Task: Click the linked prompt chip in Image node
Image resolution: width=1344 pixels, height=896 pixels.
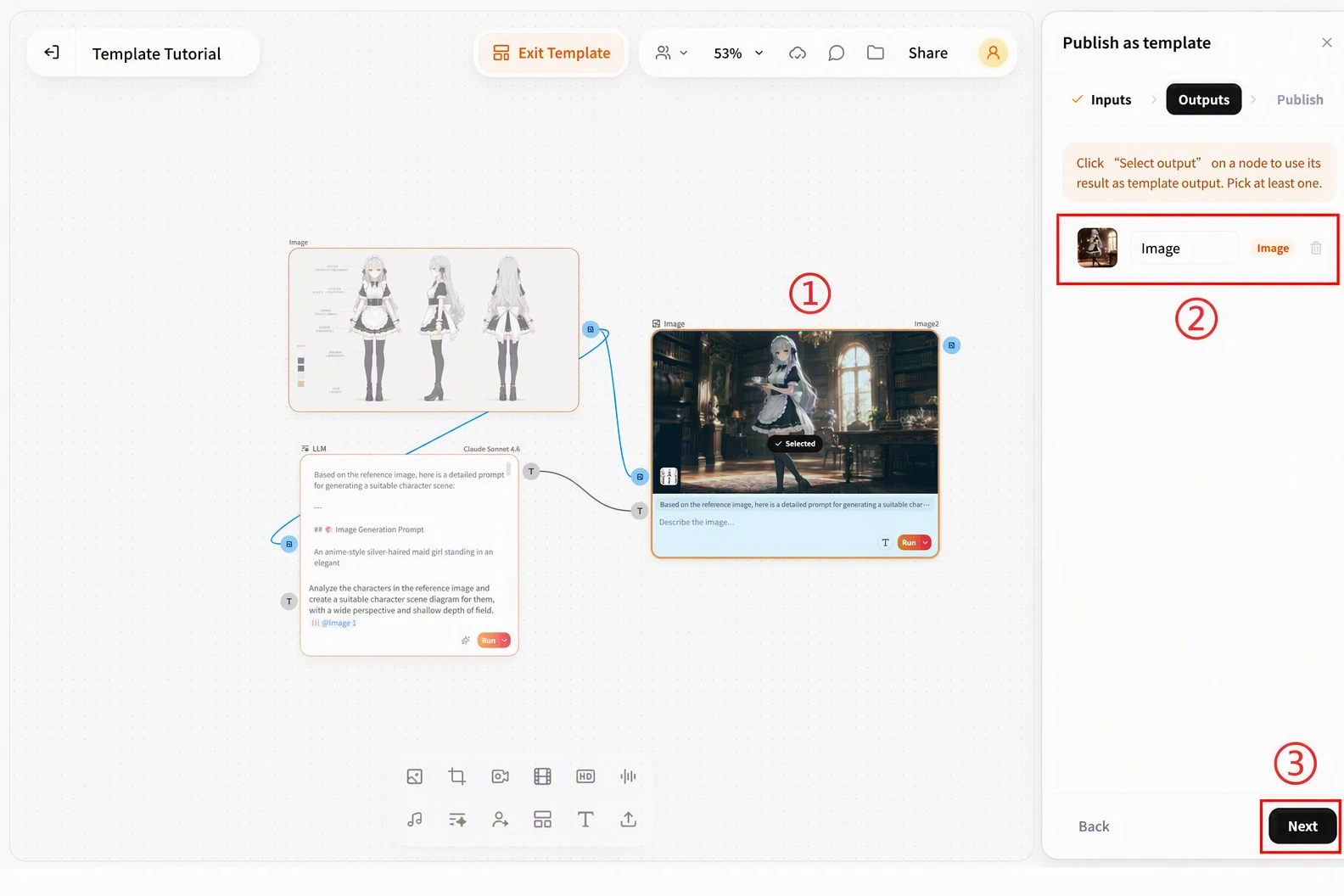Action: (795, 504)
